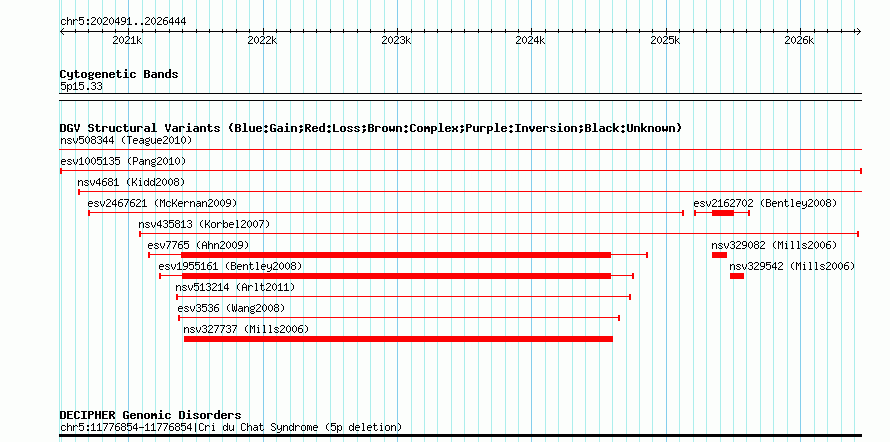Click the Cytogenetic Bands track title
The width and height of the screenshot is (890, 442).
[x=119, y=74]
